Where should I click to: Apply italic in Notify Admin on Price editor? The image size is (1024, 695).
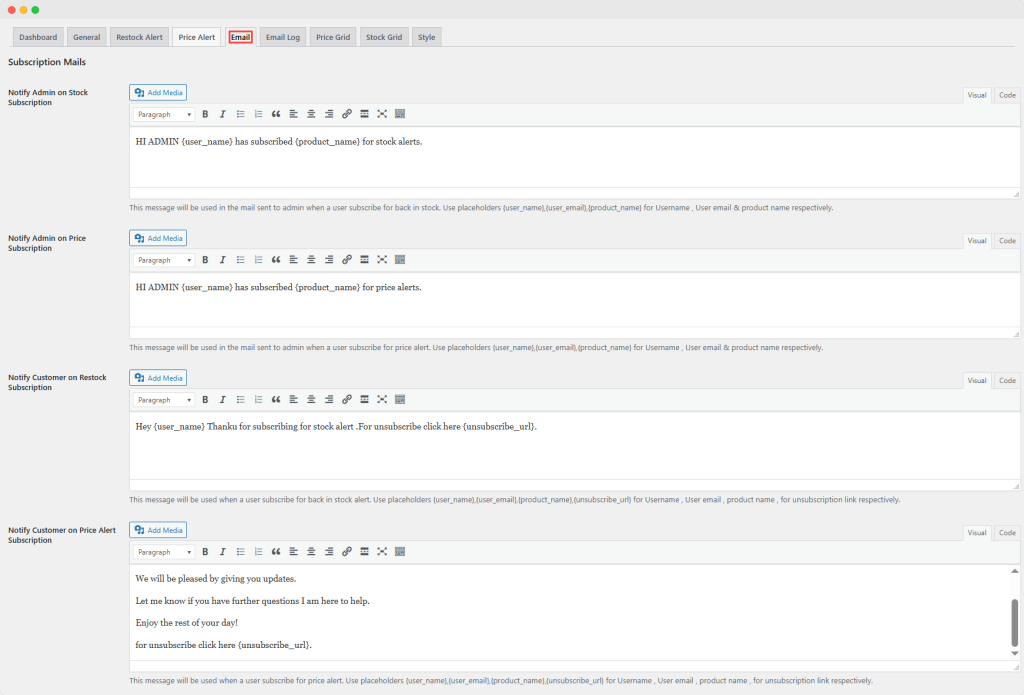click(223, 260)
